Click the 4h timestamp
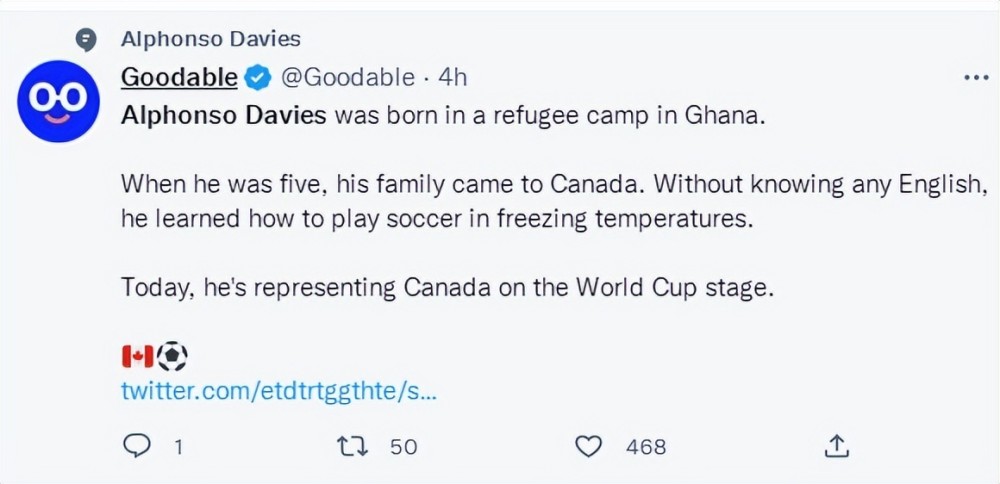 point(453,77)
